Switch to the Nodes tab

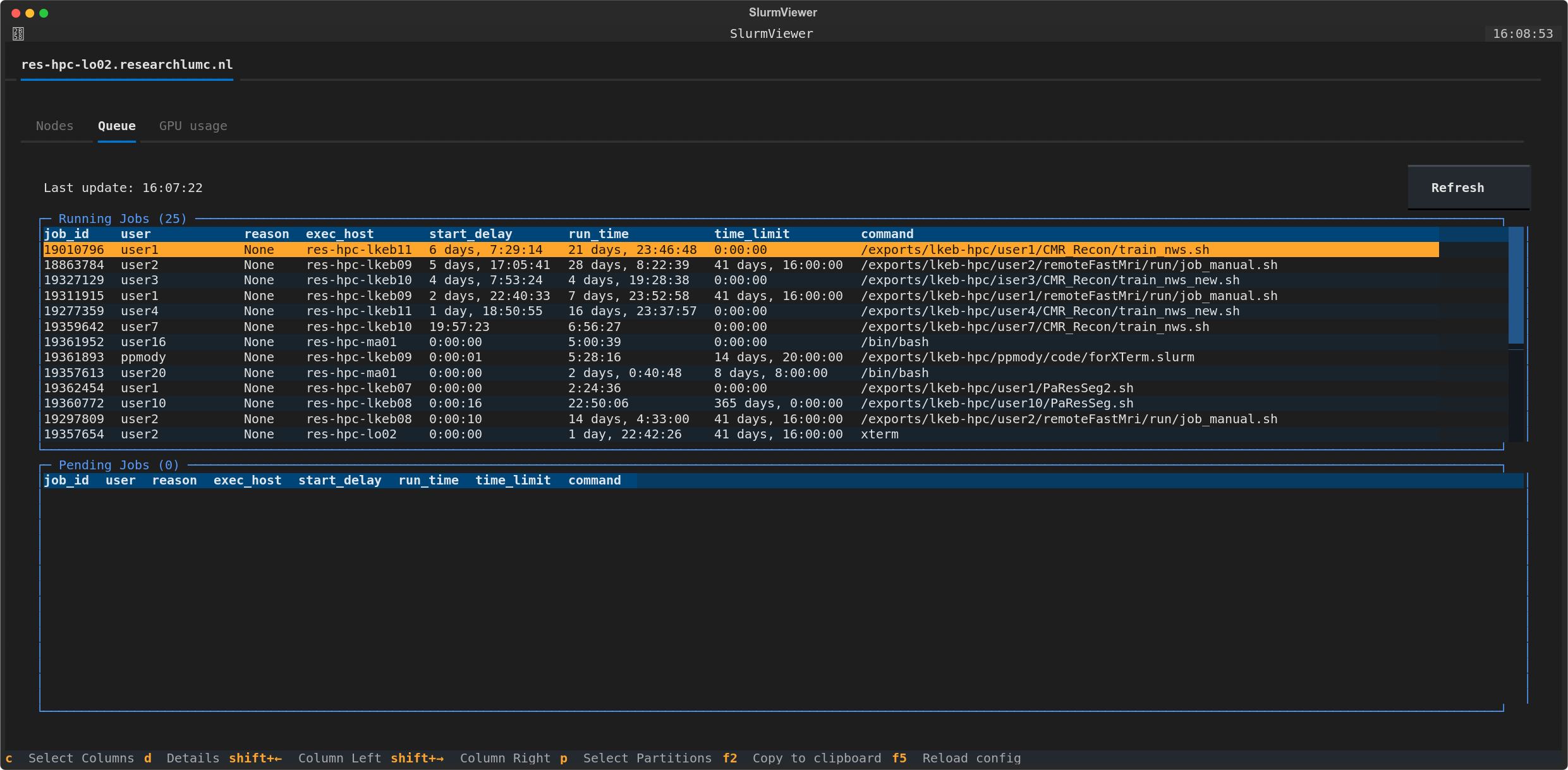(x=54, y=126)
